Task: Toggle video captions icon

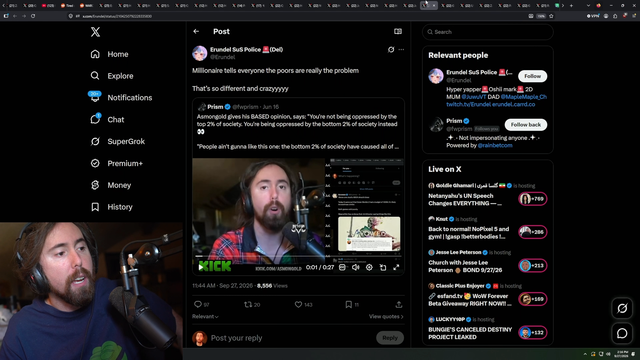Action: (342, 267)
